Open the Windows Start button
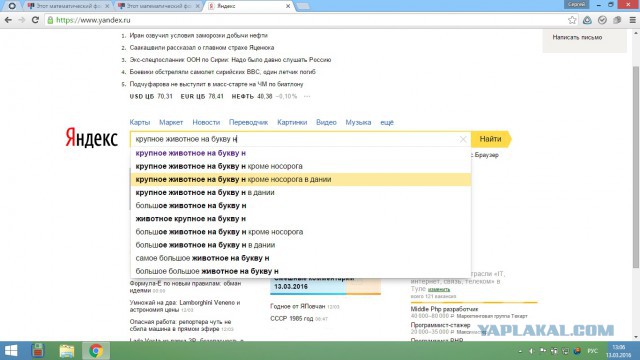640x360 pixels. coord(11,351)
